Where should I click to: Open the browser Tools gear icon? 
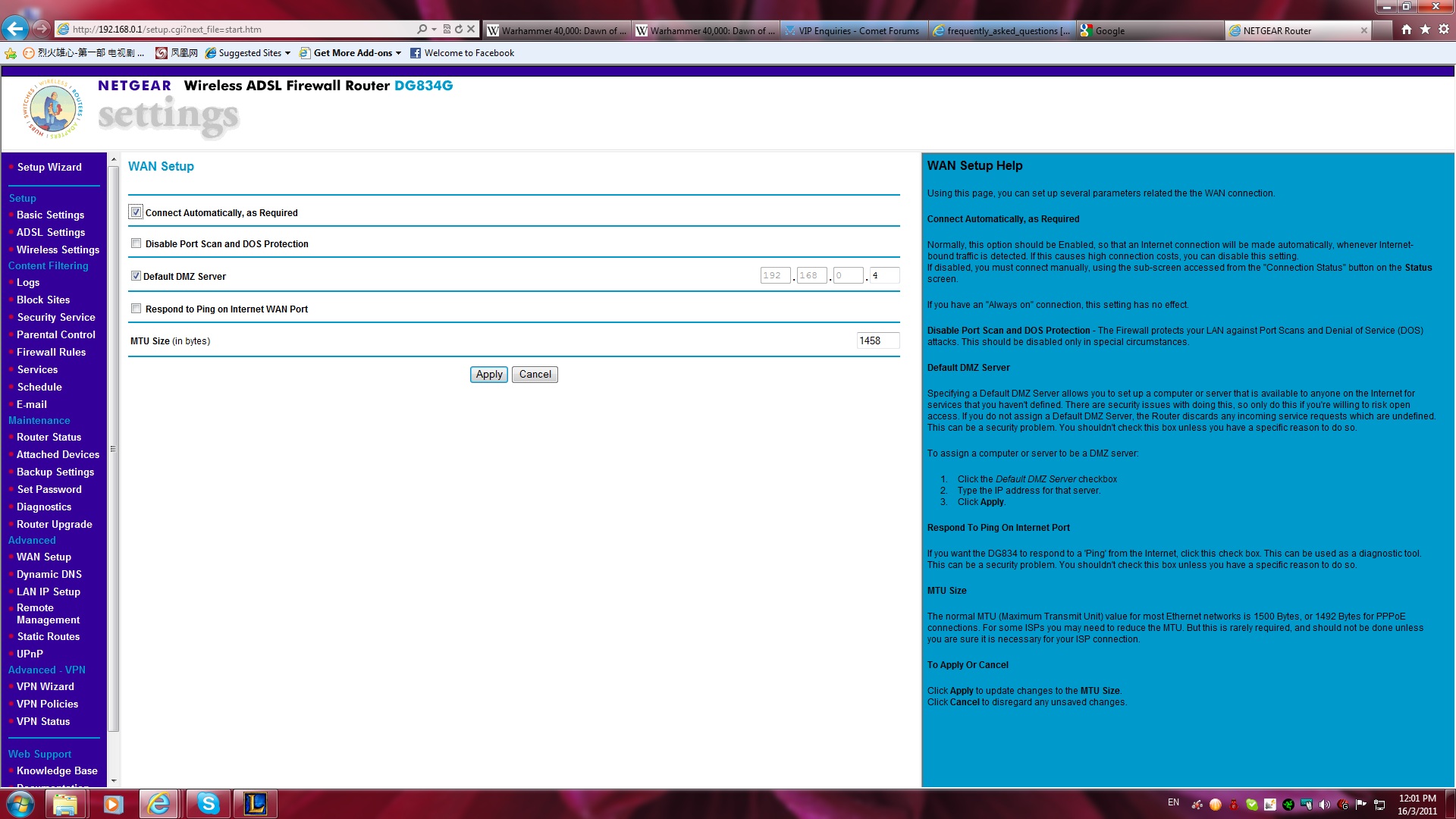click(1444, 30)
